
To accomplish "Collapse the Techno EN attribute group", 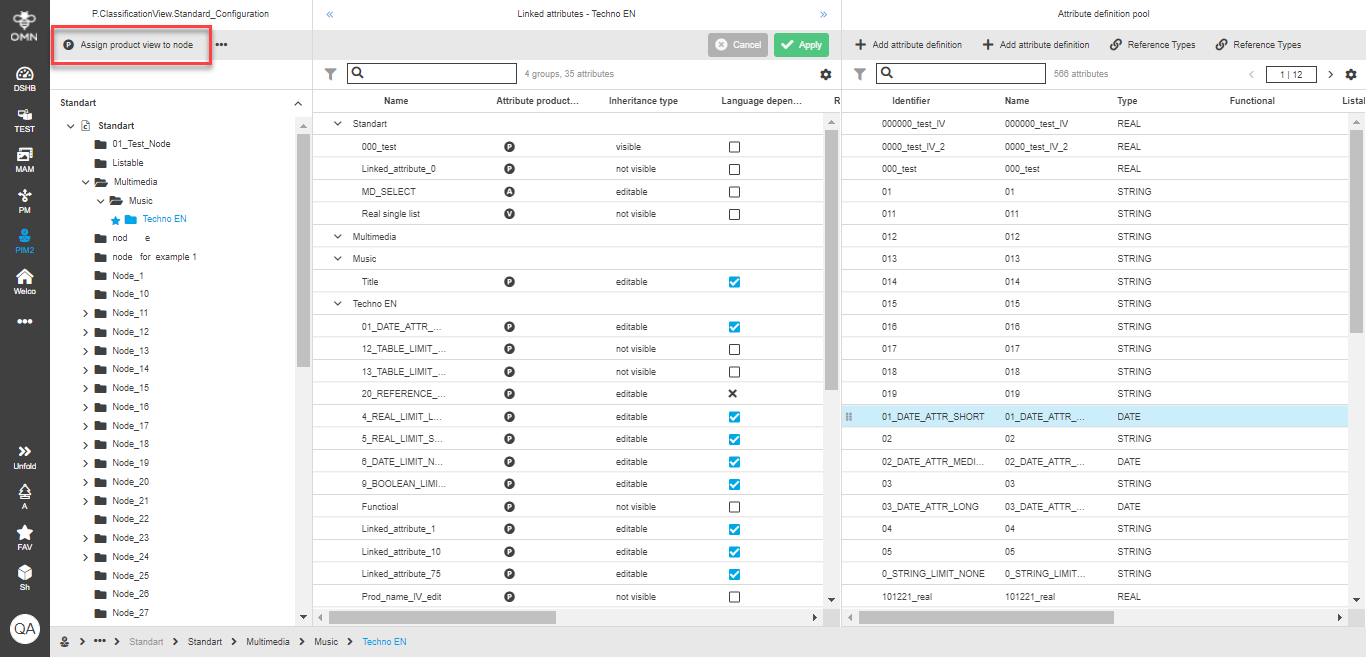I will (337, 303).
